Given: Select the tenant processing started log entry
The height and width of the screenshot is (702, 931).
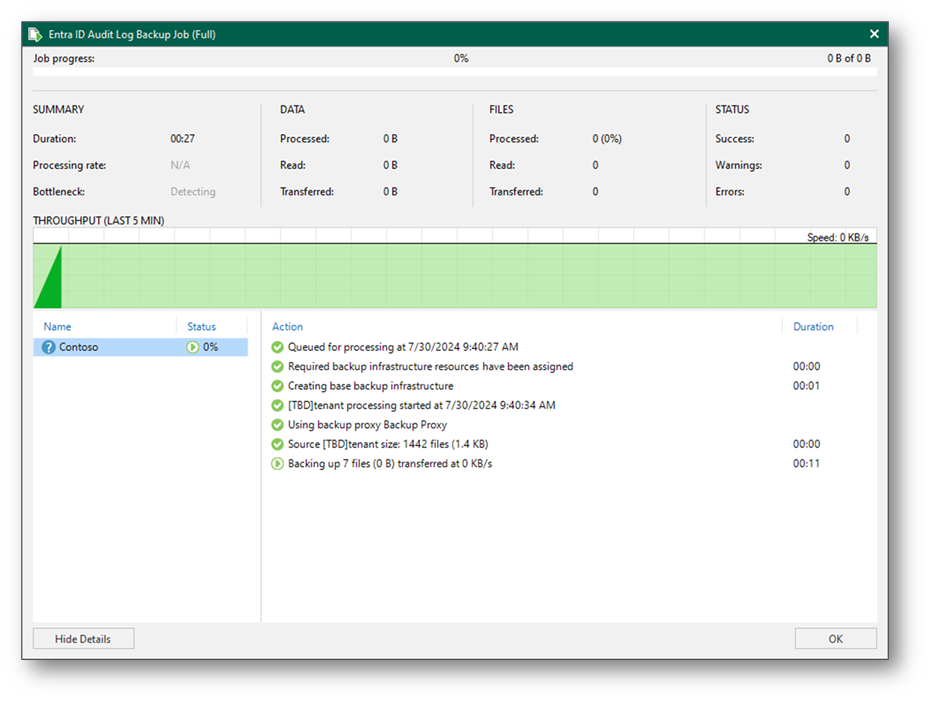Looking at the screenshot, I should [x=421, y=406].
